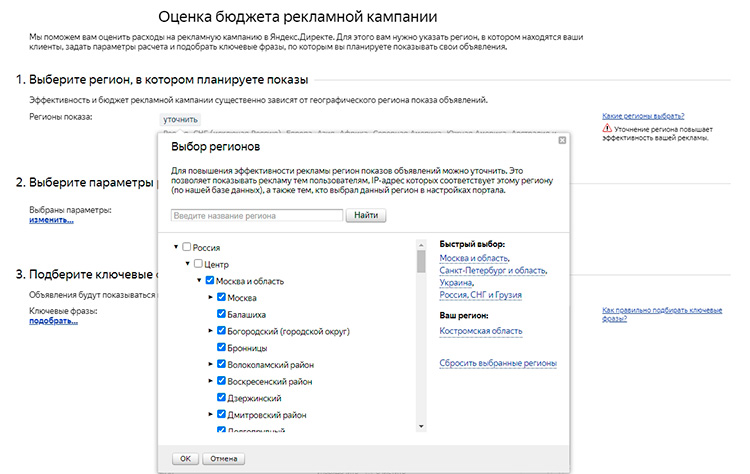The height and width of the screenshot is (474, 750).
Task: Collapse the Москва и область node
Action: [199, 281]
